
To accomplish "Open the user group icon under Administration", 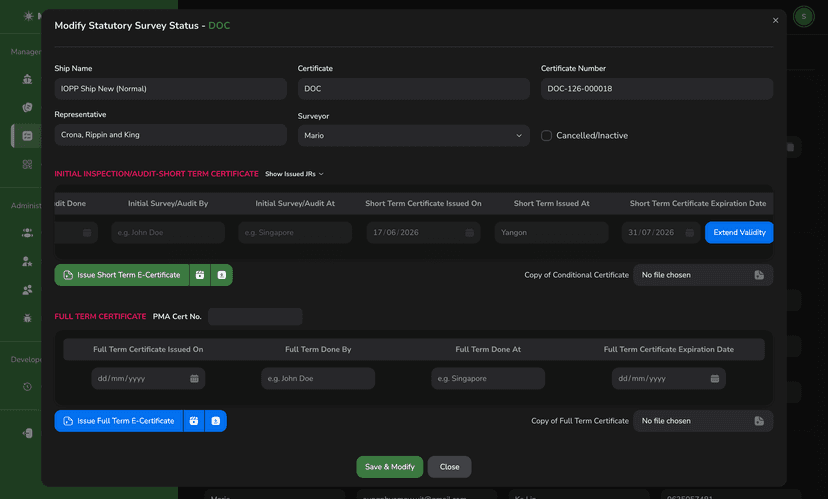I will 27,233.
